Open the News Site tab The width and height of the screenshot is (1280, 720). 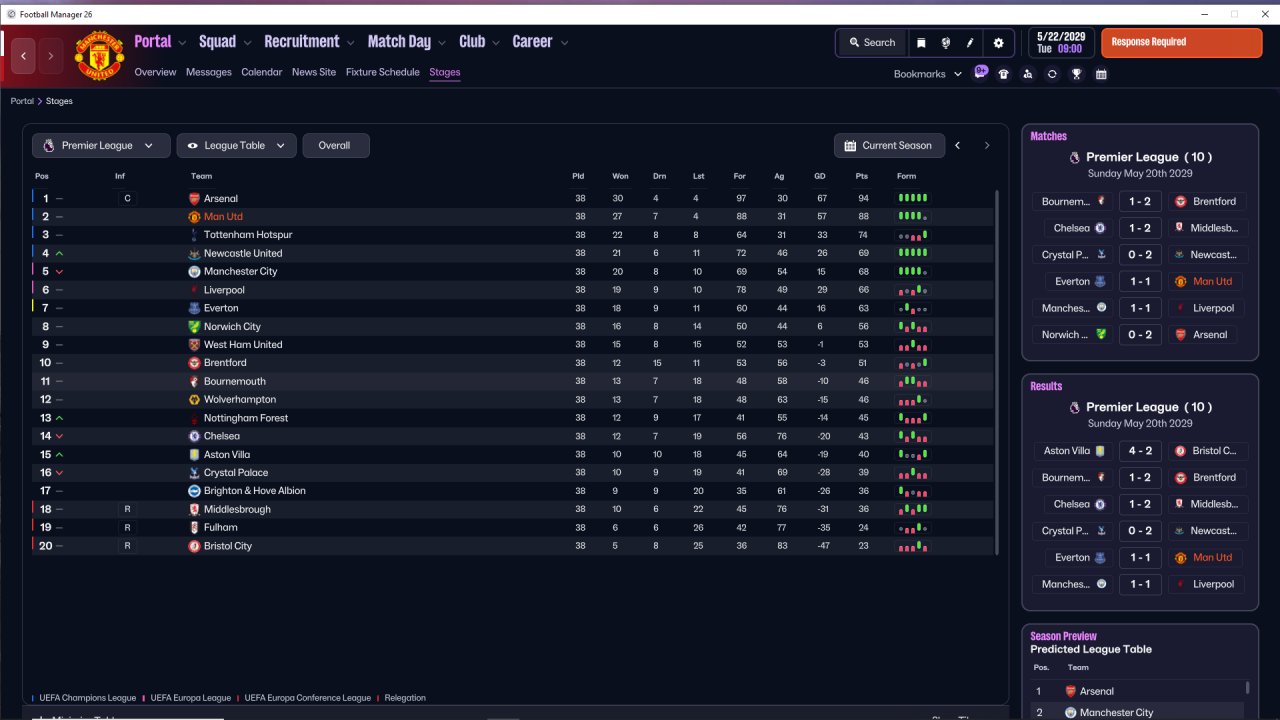pyautogui.click(x=314, y=72)
